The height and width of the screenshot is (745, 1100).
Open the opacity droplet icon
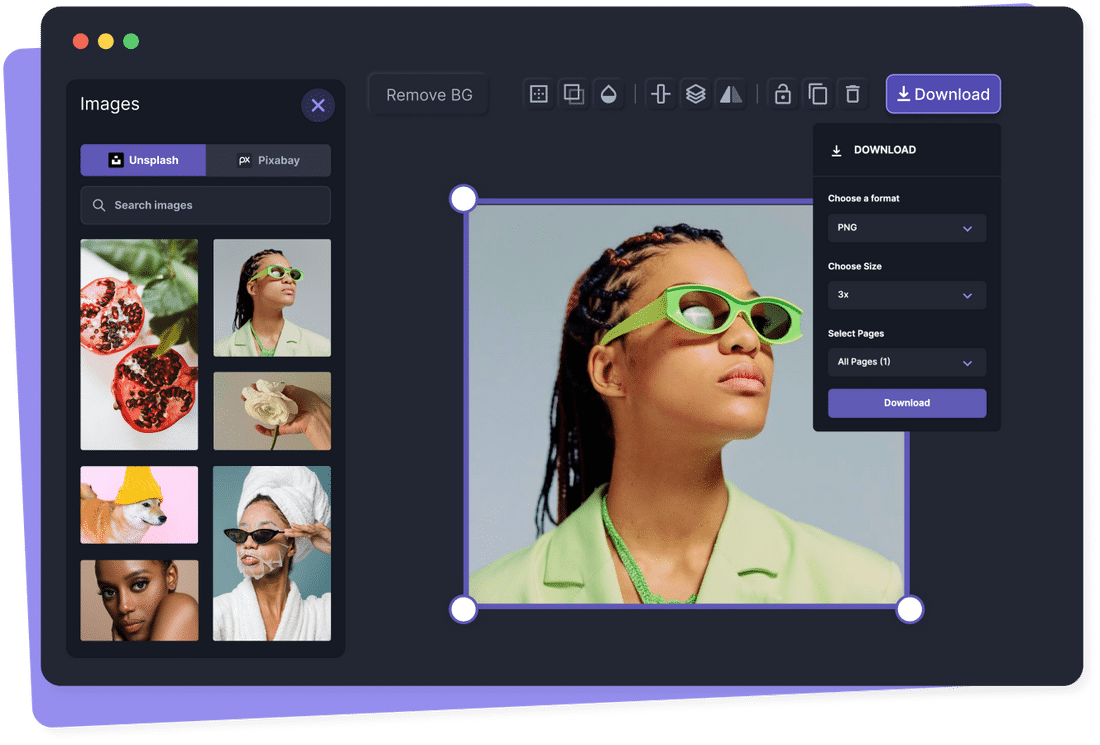coord(608,94)
